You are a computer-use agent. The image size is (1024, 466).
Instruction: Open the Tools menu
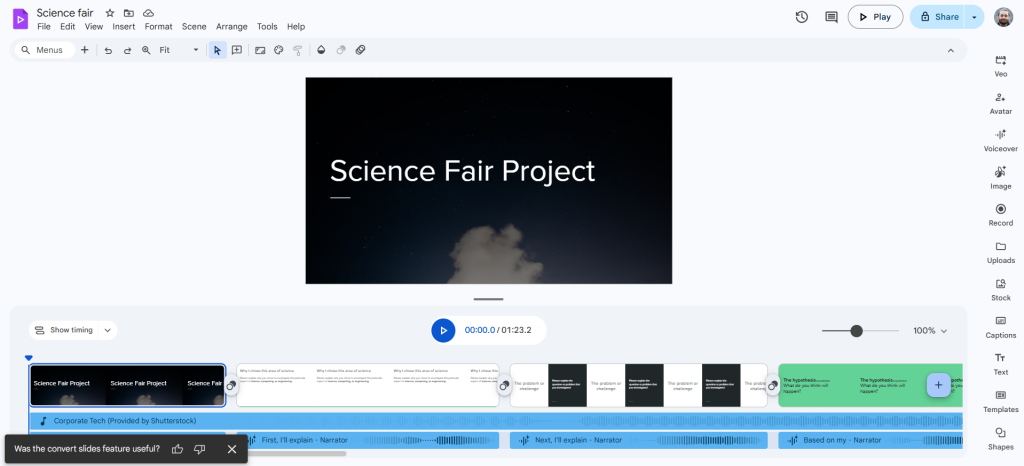267,27
